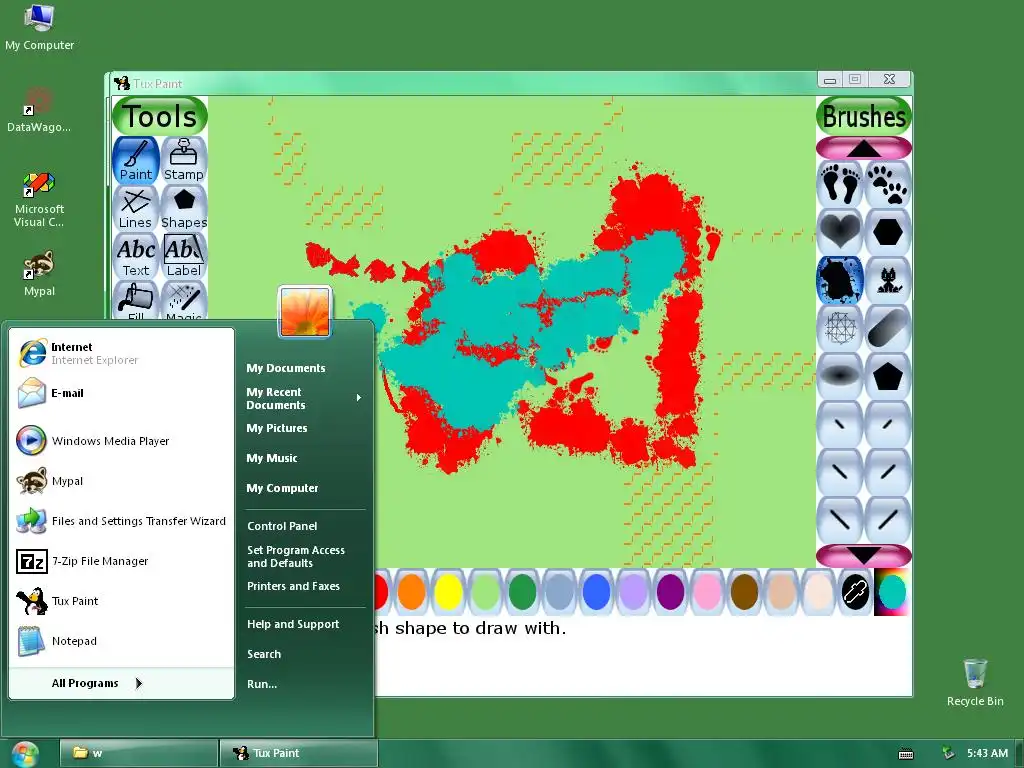Pick the orange color swatch
Screen dimensions: 1024x768
click(x=411, y=592)
